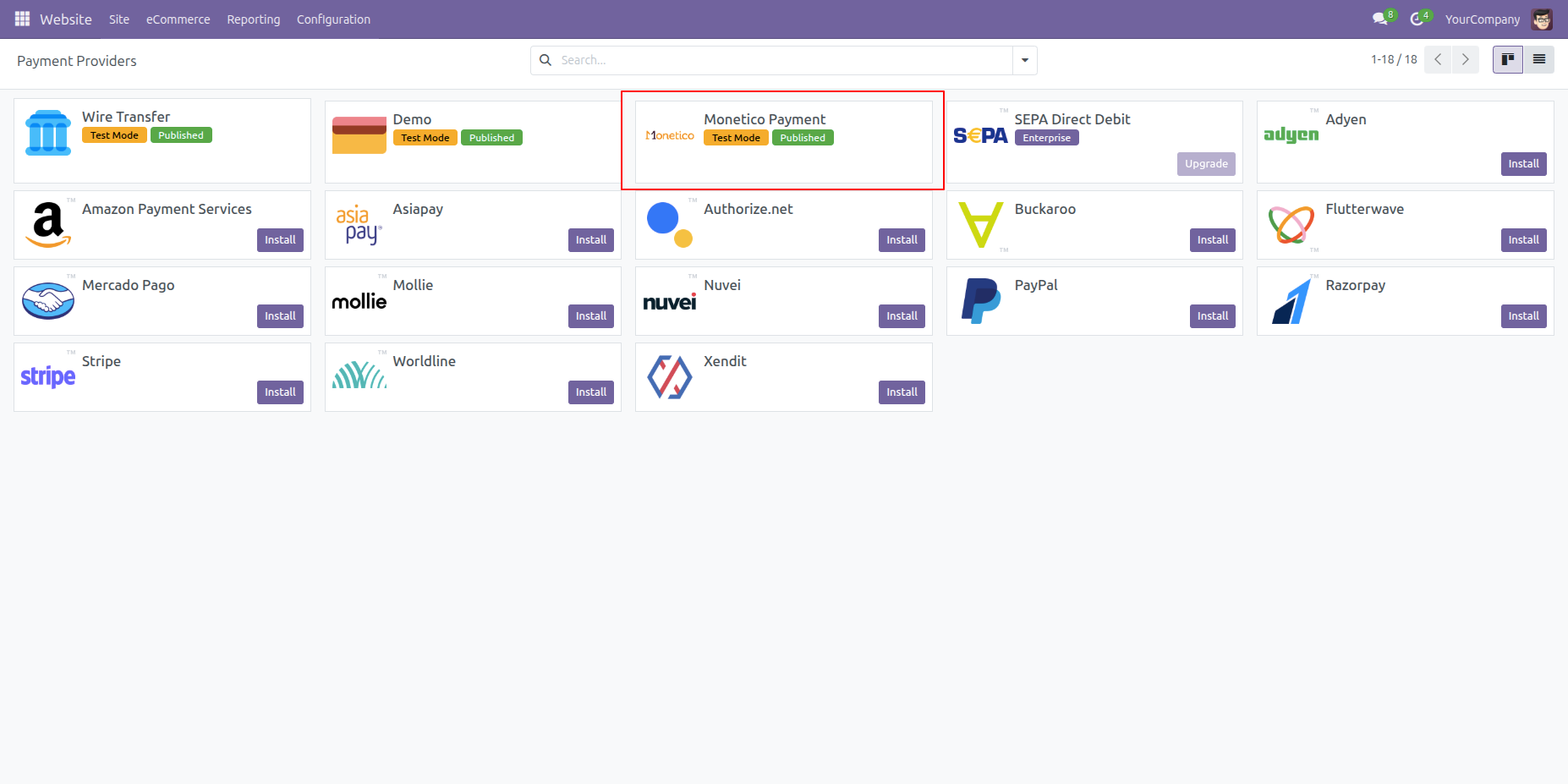Click the Flutterwave logo
Image resolution: width=1568 pixels, height=784 pixels.
(1291, 224)
